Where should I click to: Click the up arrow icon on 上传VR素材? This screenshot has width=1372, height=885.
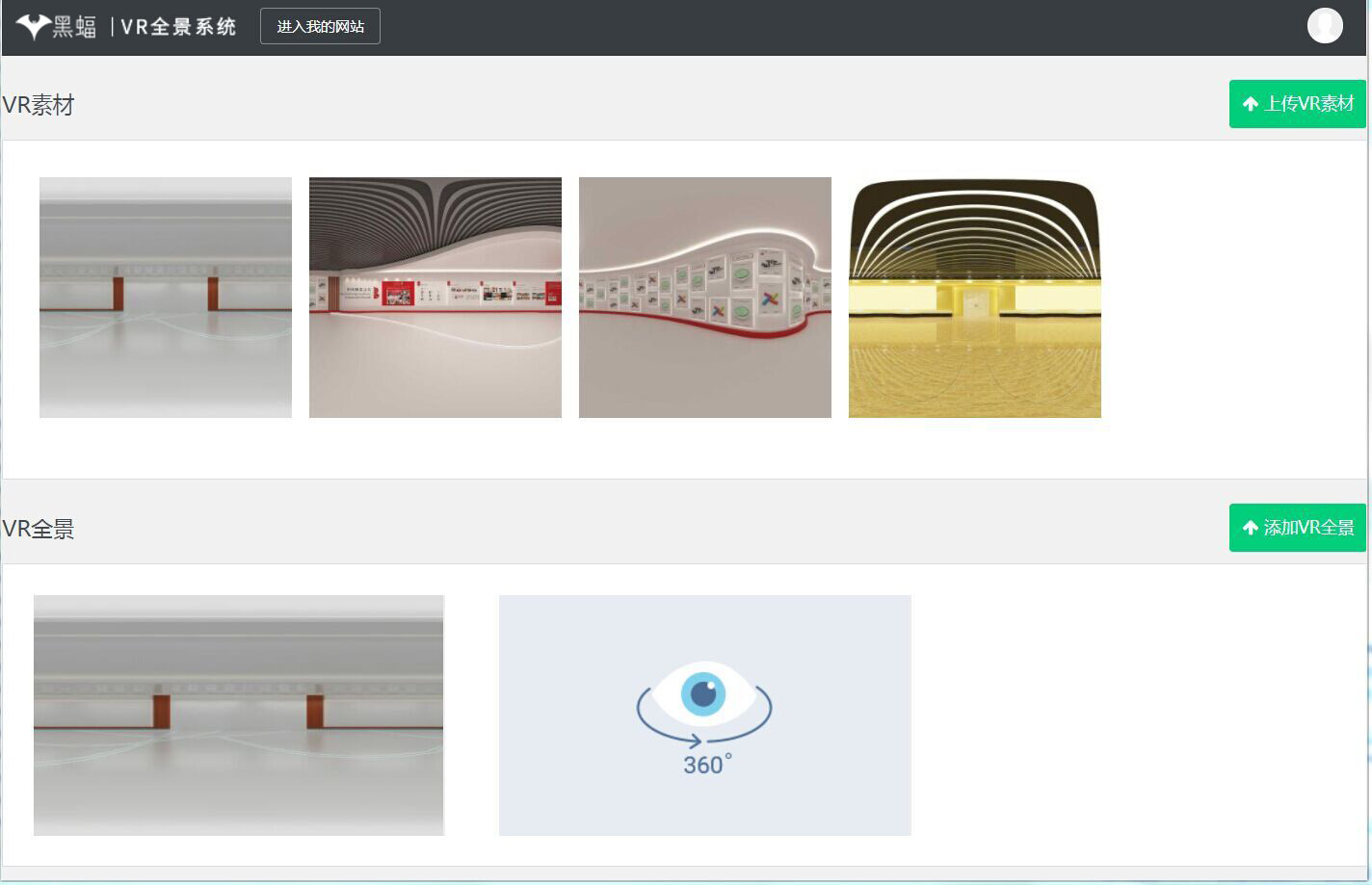click(x=1251, y=104)
